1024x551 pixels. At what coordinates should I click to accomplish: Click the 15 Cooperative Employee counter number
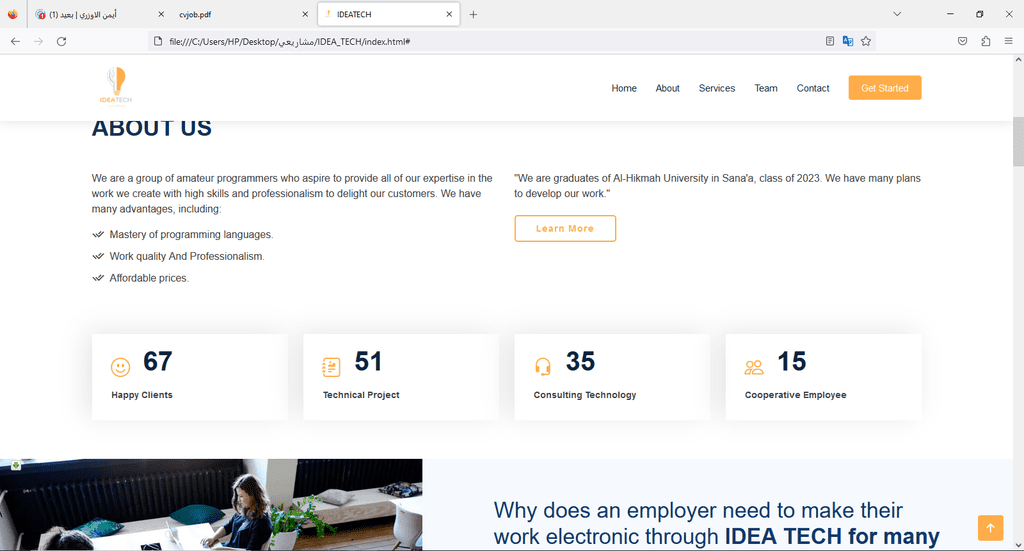click(x=792, y=361)
